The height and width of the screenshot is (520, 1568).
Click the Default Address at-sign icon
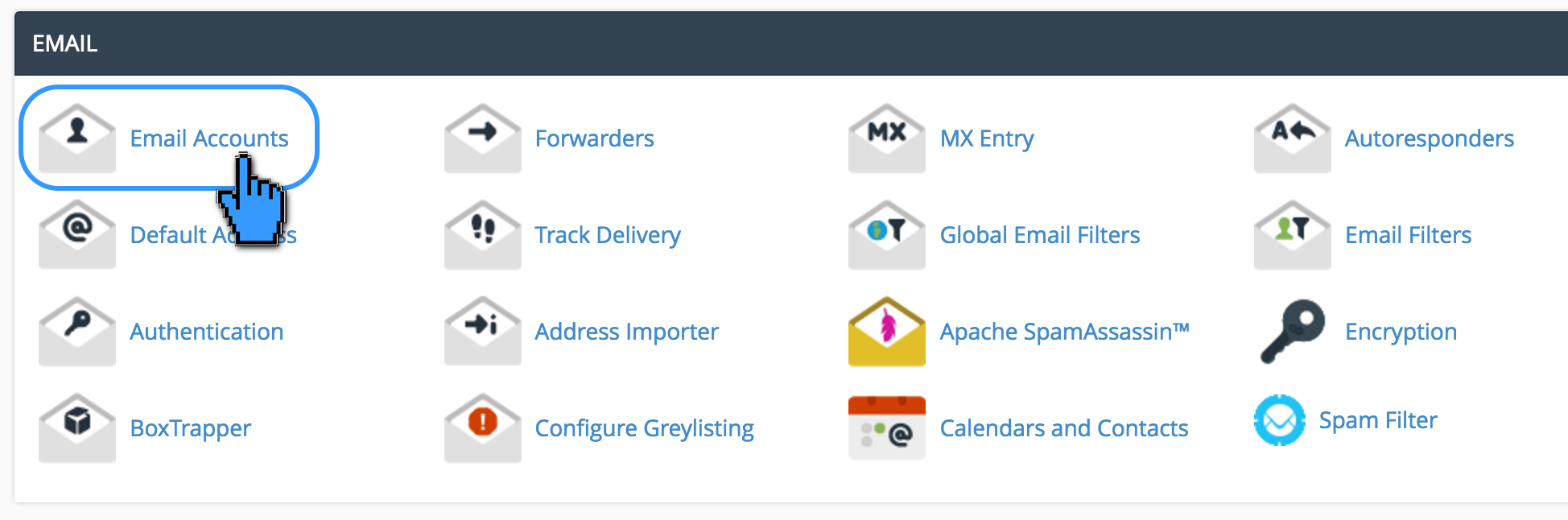tap(76, 234)
